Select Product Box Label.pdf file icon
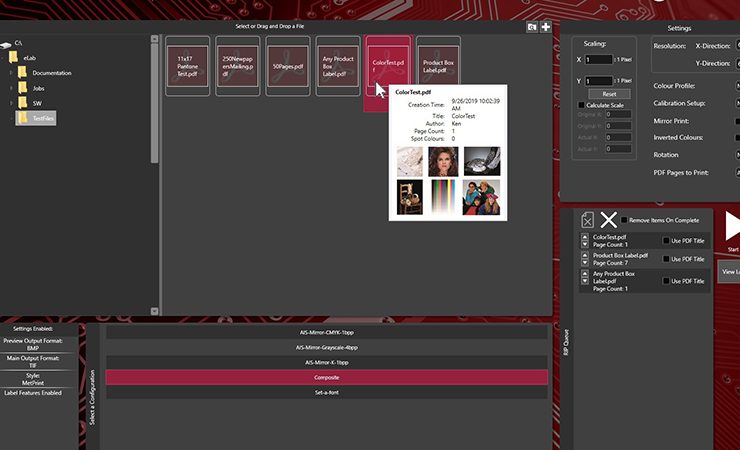Image resolution: width=740 pixels, height=450 pixels. 437,66
